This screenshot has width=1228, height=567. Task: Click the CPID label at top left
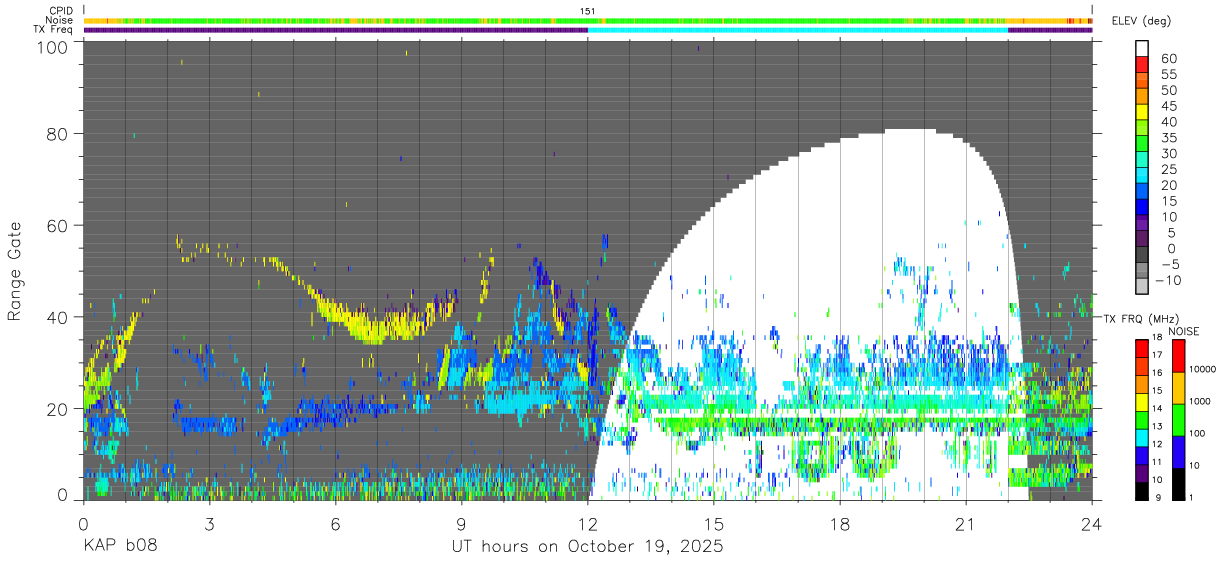[61, 11]
